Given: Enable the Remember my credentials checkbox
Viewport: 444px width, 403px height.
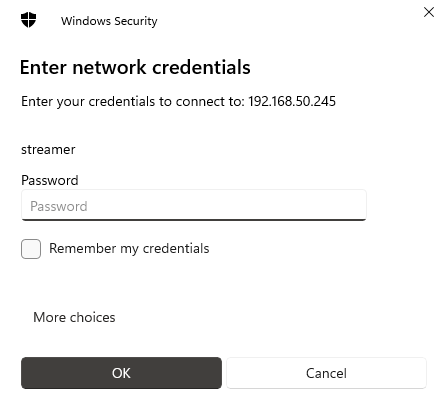Looking at the screenshot, I should (31, 249).
